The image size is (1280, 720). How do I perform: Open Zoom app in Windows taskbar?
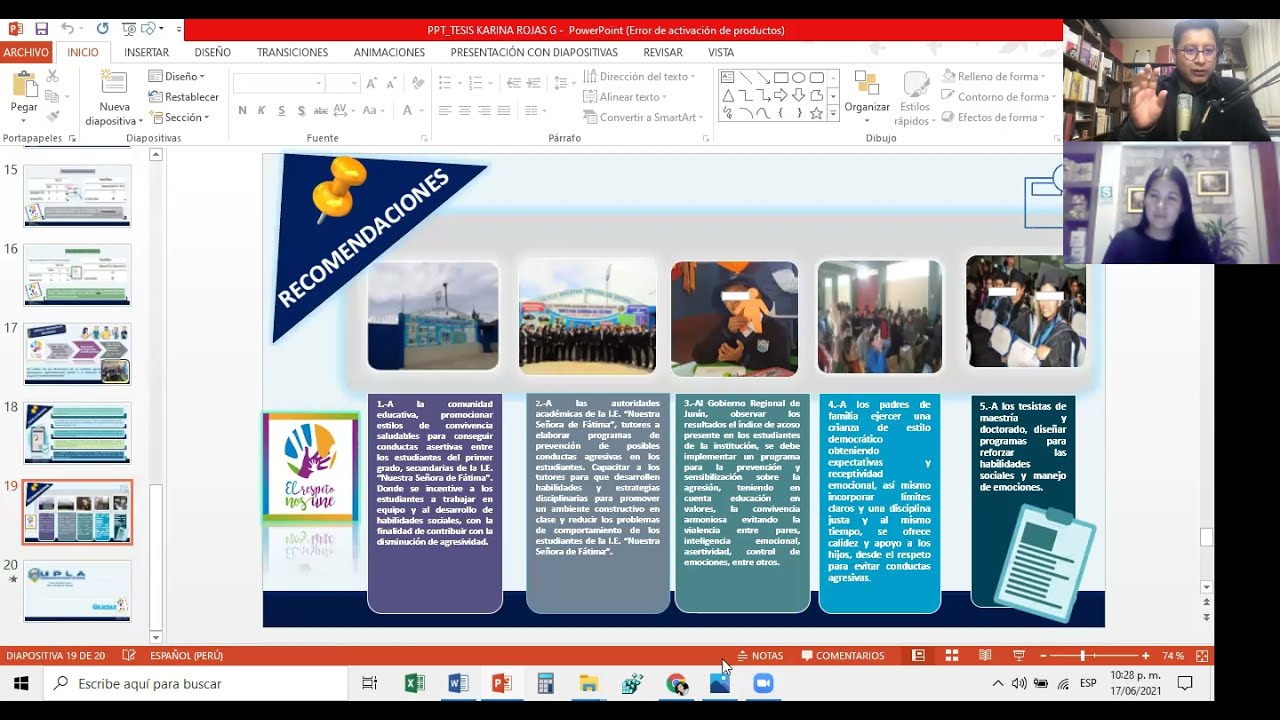(763, 684)
